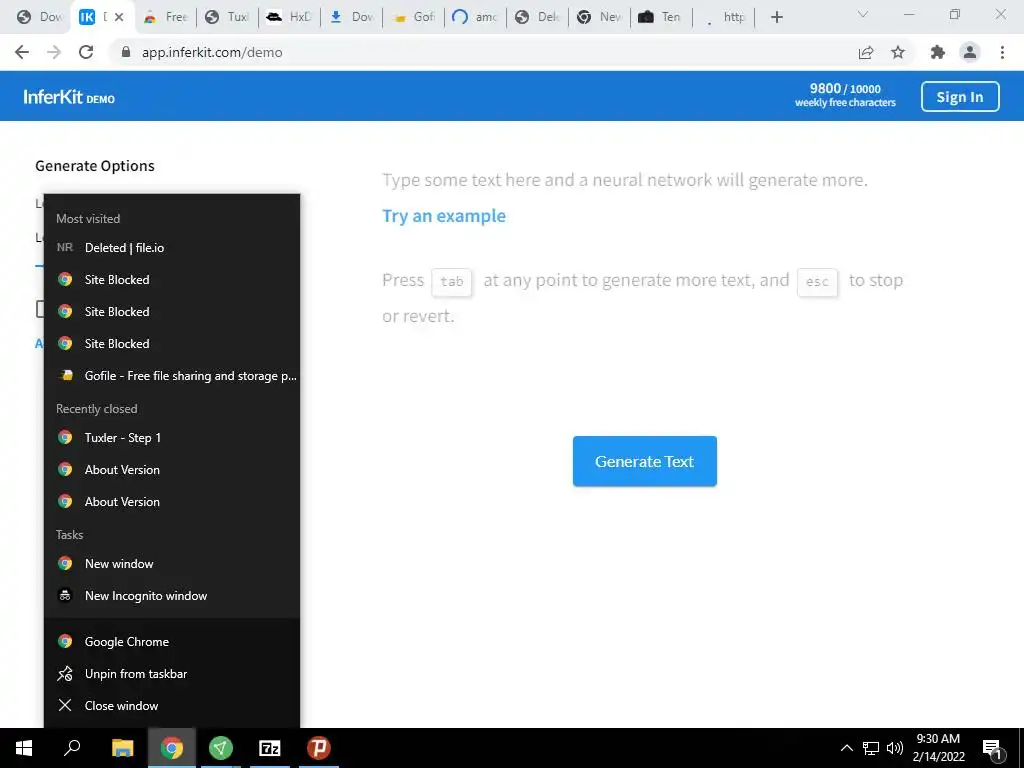Launch Google Chrome from the jump list
Image resolution: width=1024 pixels, height=768 pixels.
point(172,642)
